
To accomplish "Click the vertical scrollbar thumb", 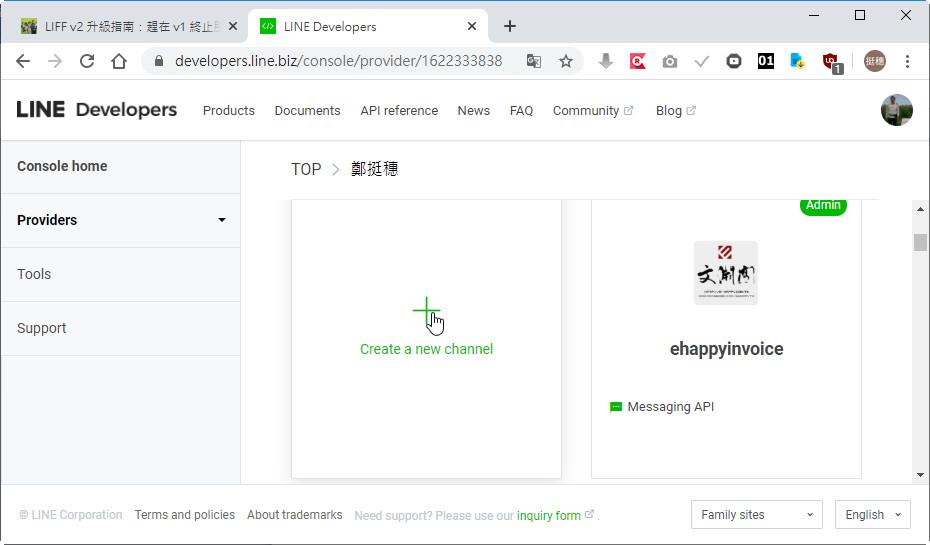I will (920, 243).
